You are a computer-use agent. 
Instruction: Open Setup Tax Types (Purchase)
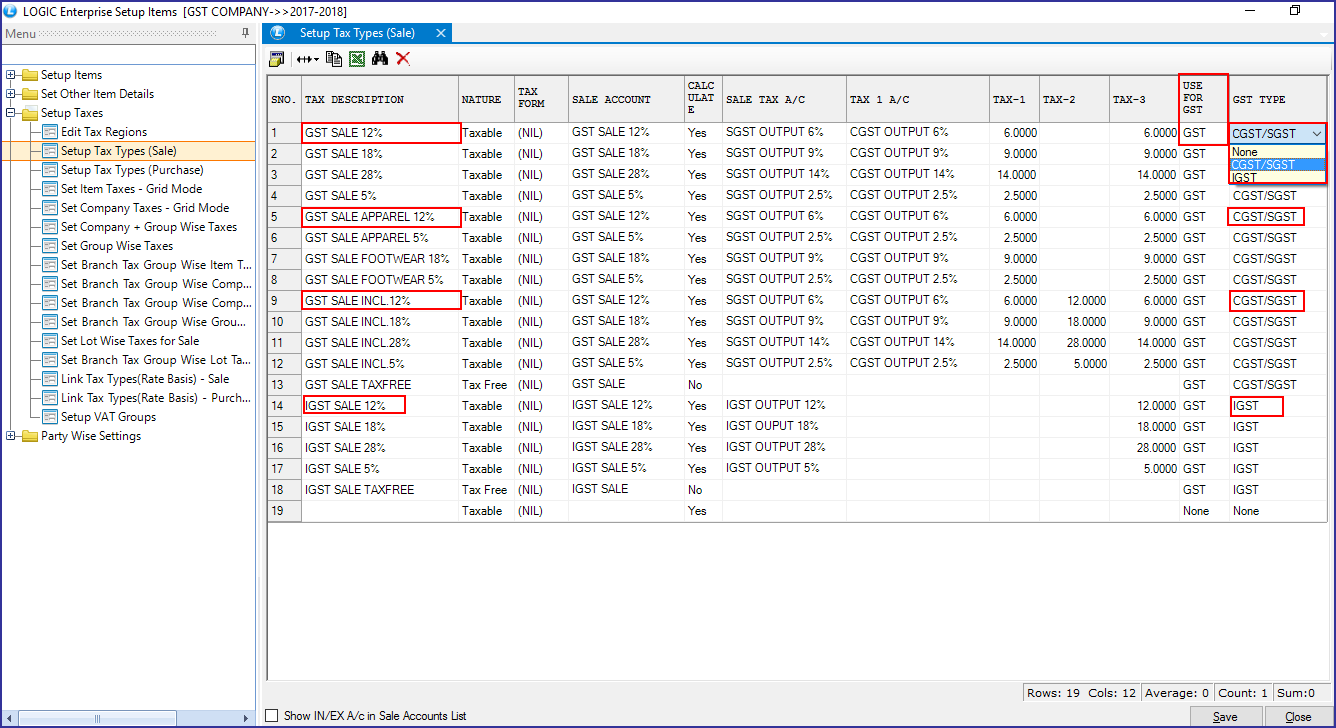point(132,170)
